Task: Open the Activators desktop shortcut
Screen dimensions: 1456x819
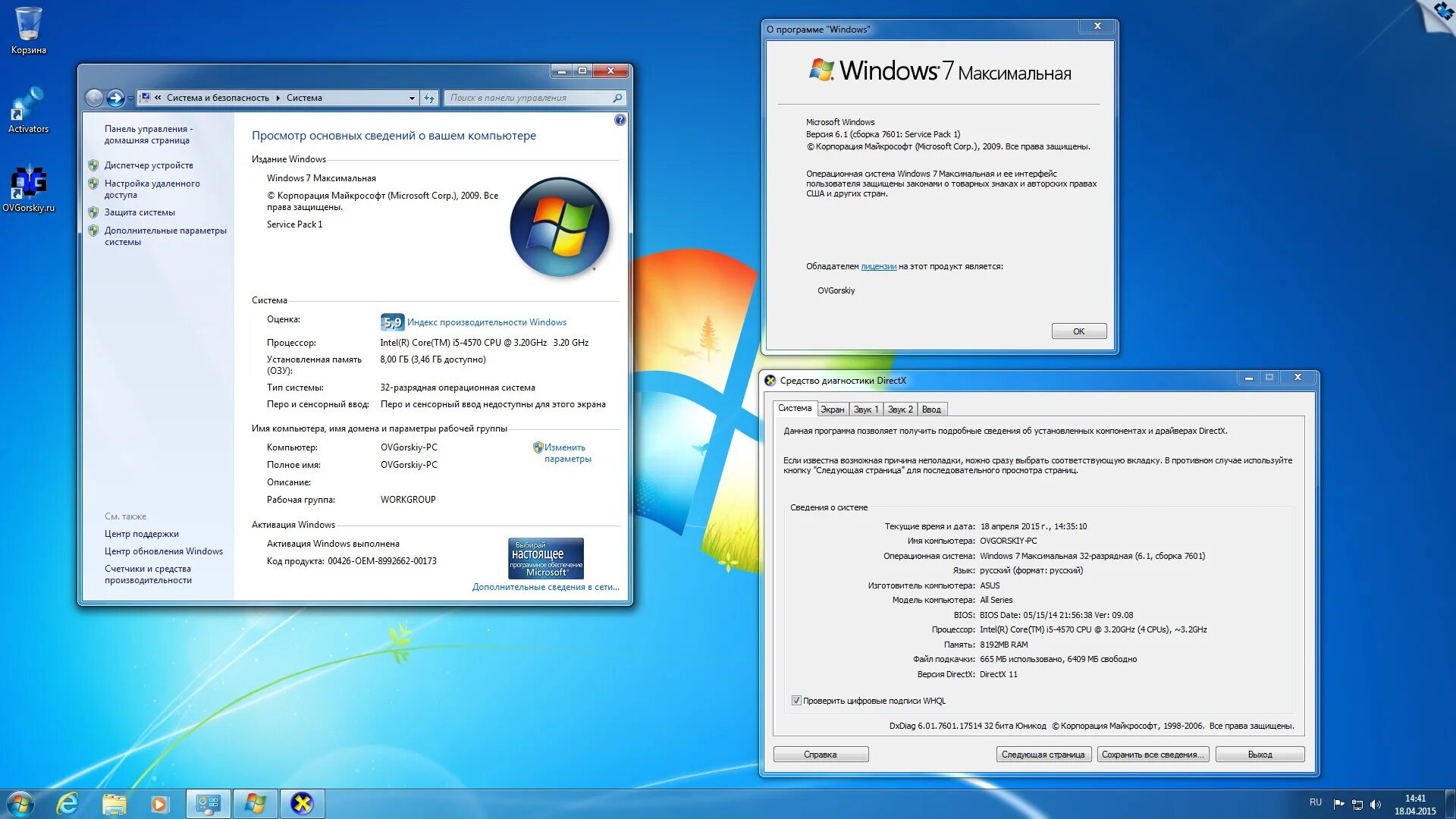Action: tap(29, 111)
